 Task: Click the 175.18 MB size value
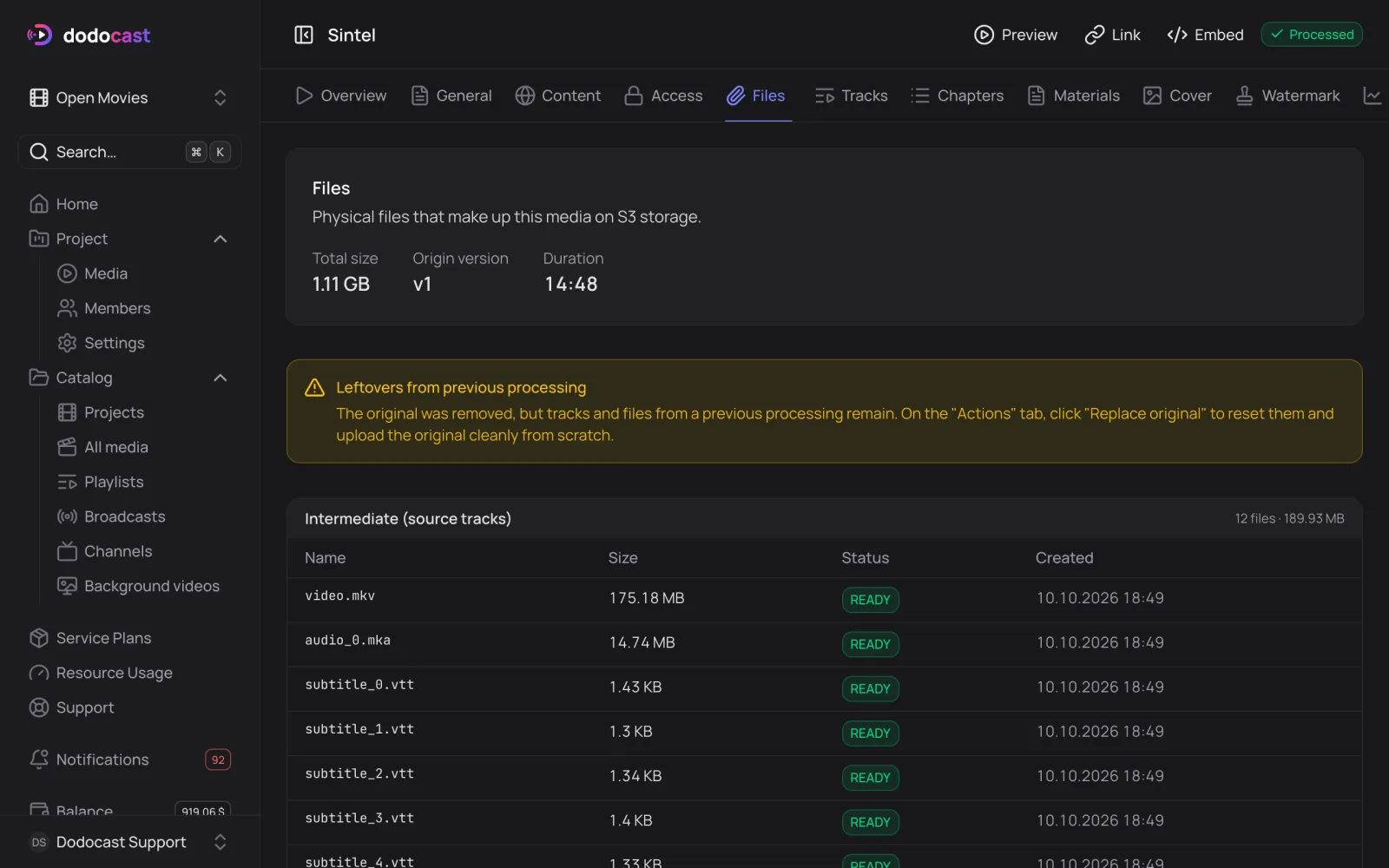pos(647,598)
